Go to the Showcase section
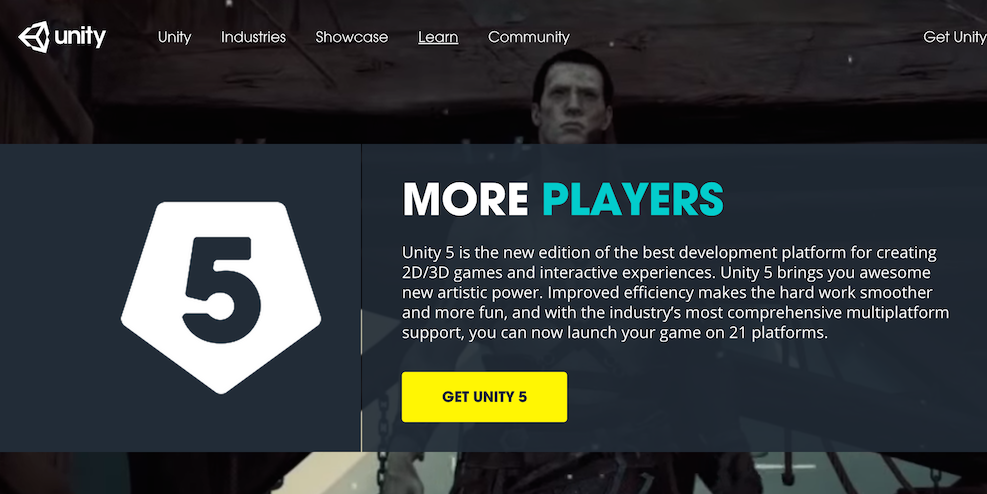 (x=351, y=37)
